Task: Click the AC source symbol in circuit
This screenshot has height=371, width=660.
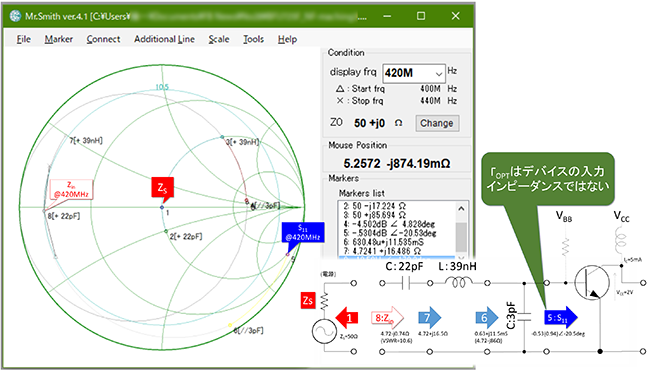Action: [324, 331]
